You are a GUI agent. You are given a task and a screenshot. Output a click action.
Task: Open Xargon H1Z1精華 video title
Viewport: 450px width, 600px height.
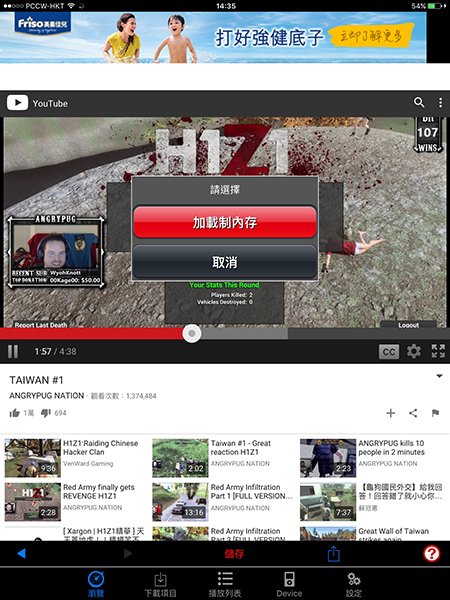(103, 535)
